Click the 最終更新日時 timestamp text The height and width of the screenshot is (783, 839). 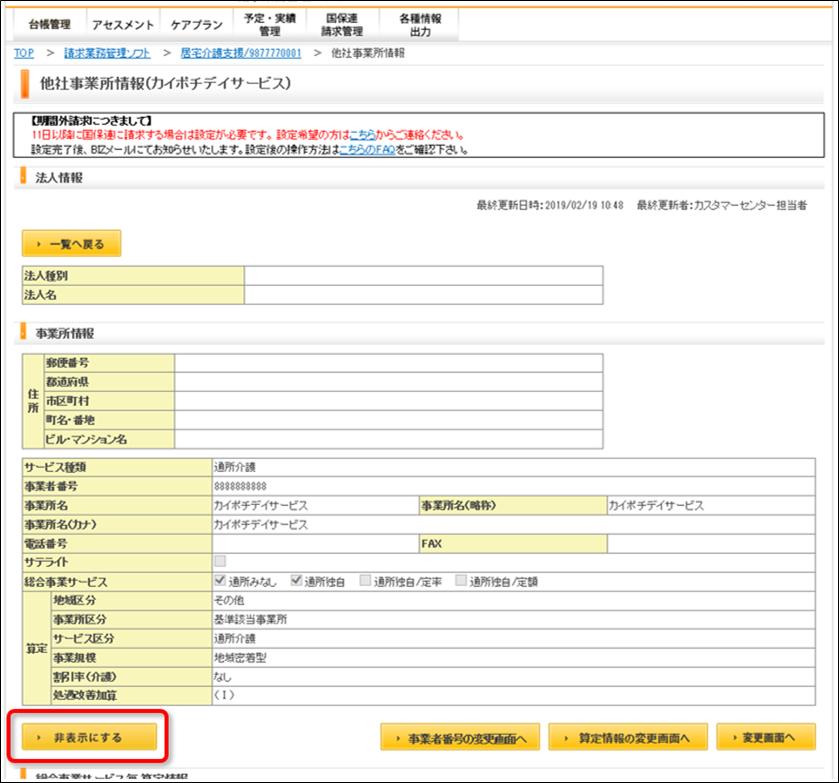pyautogui.click(x=550, y=205)
